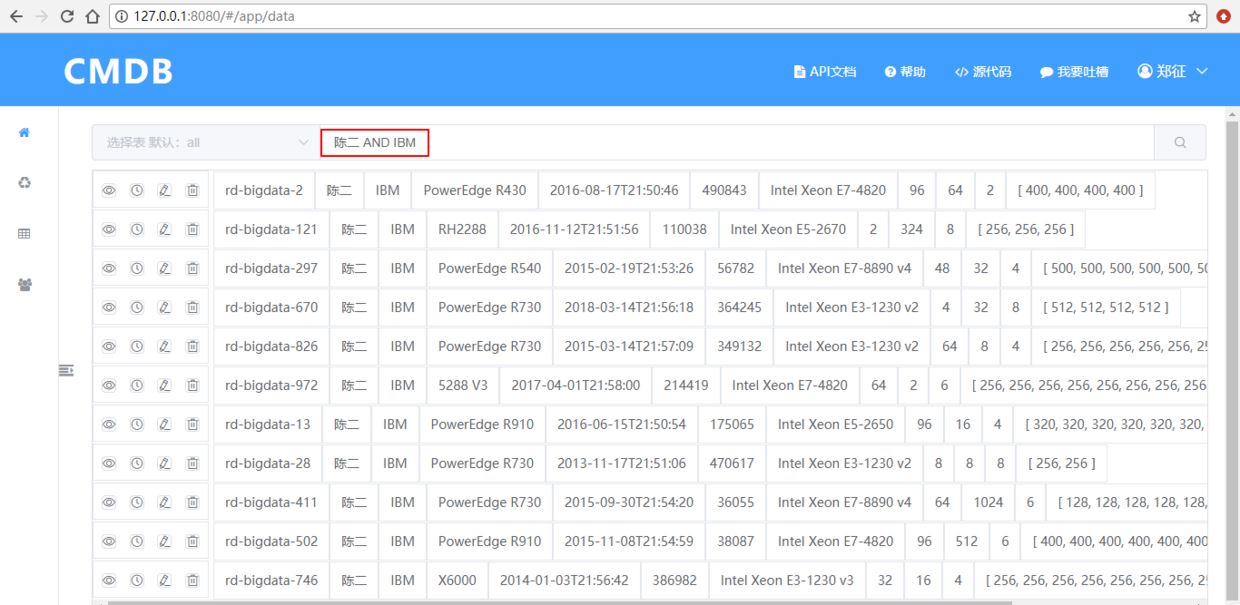Viewport: 1240px width, 605px height.
Task: Show history clock icon for rd-bigdata-972
Action: pyautogui.click(x=137, y=385)
